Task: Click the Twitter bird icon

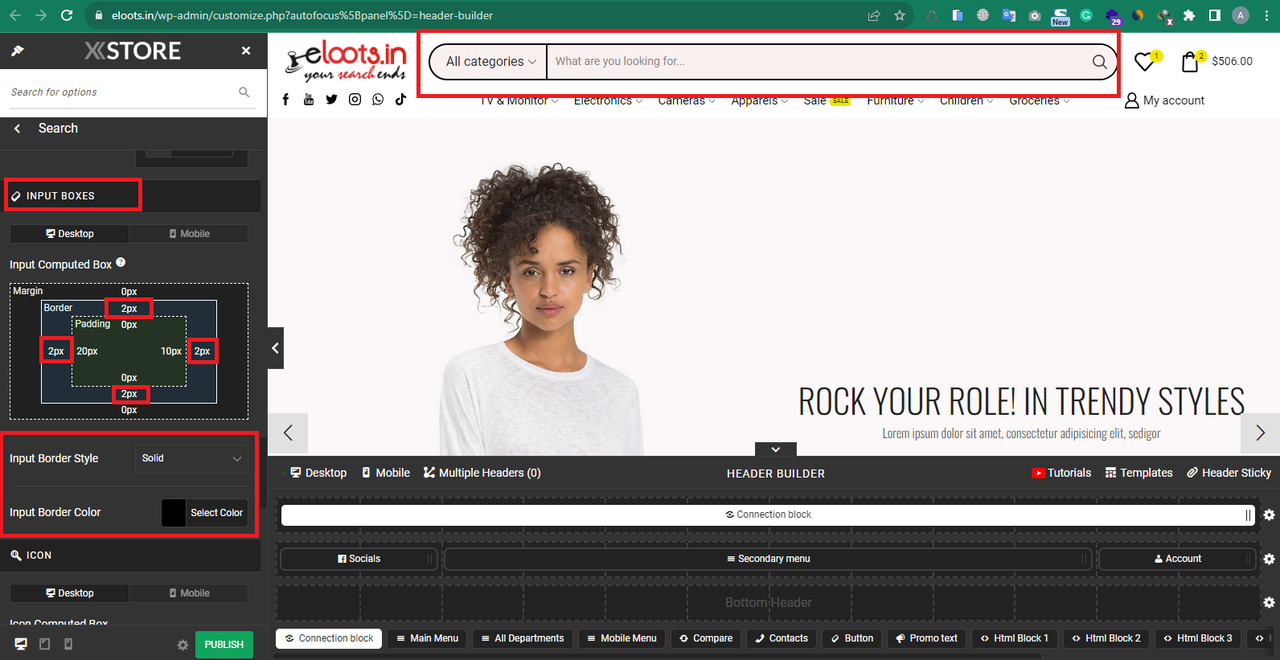Action: (x=331, y=99)
